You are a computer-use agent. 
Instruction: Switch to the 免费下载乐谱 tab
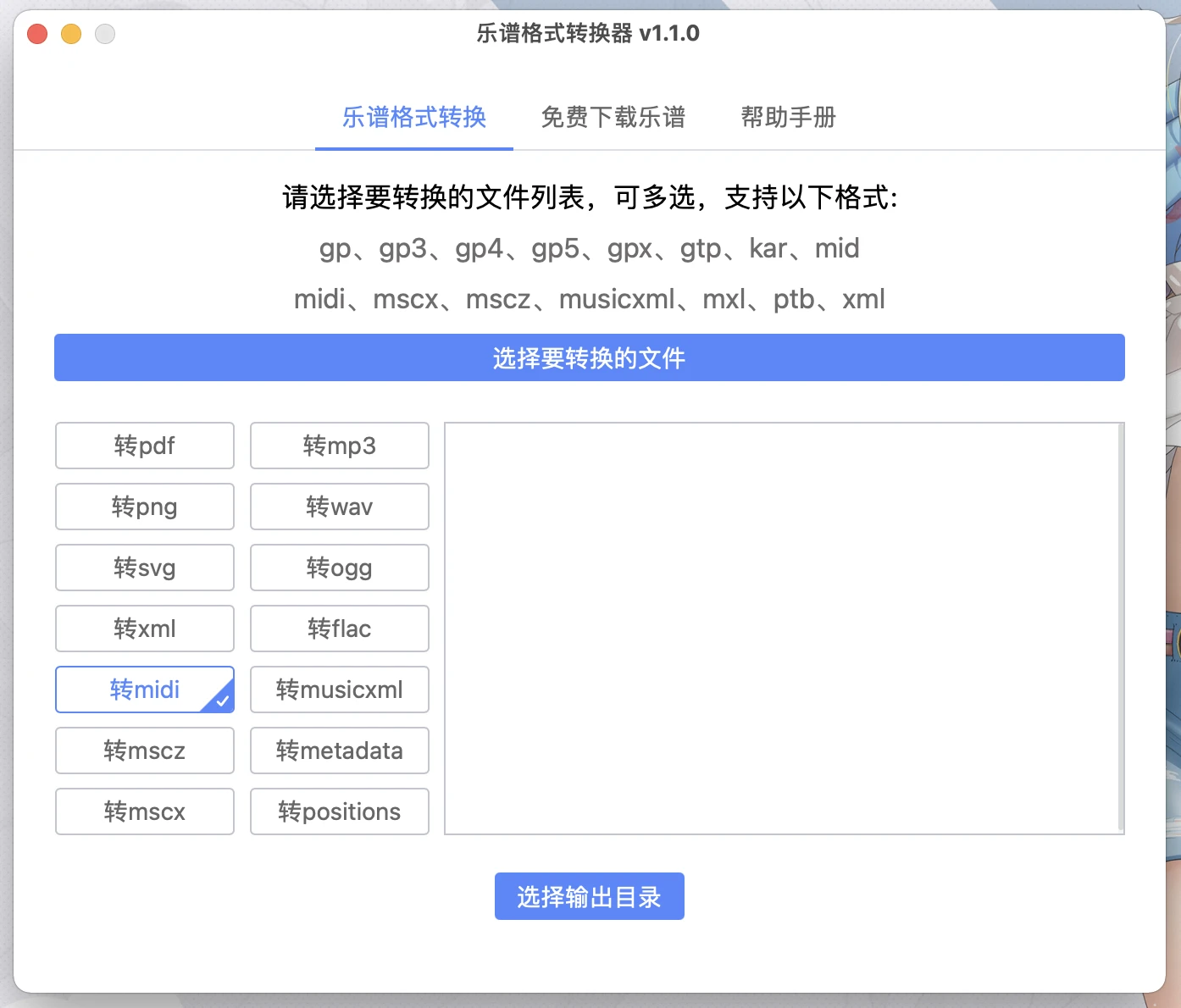click(613, 117)
